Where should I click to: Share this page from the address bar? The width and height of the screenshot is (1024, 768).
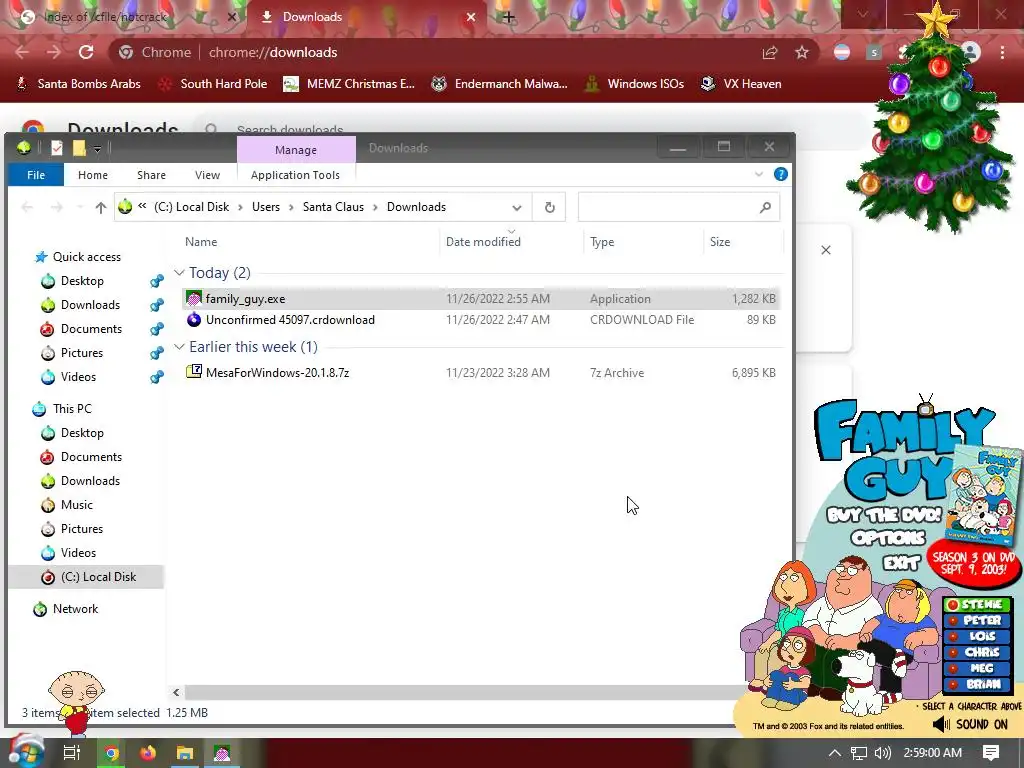pyautogui.click(x=770, y=52)
